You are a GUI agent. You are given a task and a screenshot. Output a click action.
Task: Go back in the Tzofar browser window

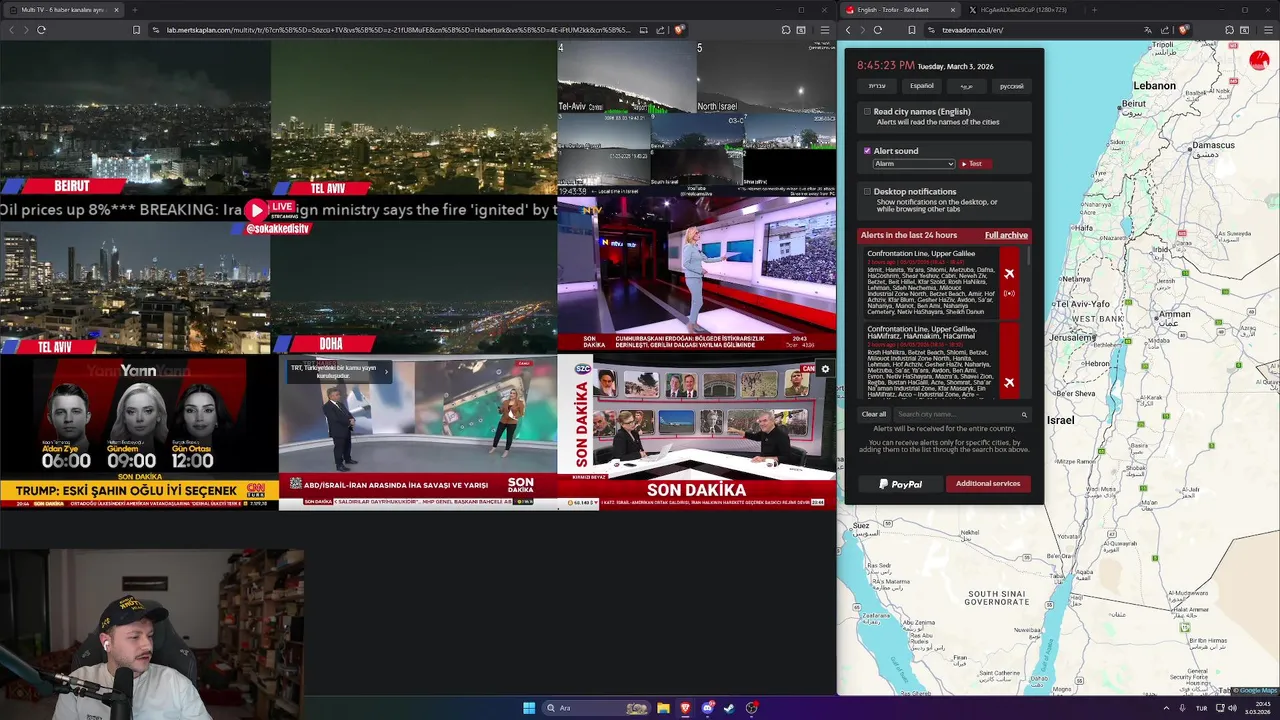click(x=848, y=30)
